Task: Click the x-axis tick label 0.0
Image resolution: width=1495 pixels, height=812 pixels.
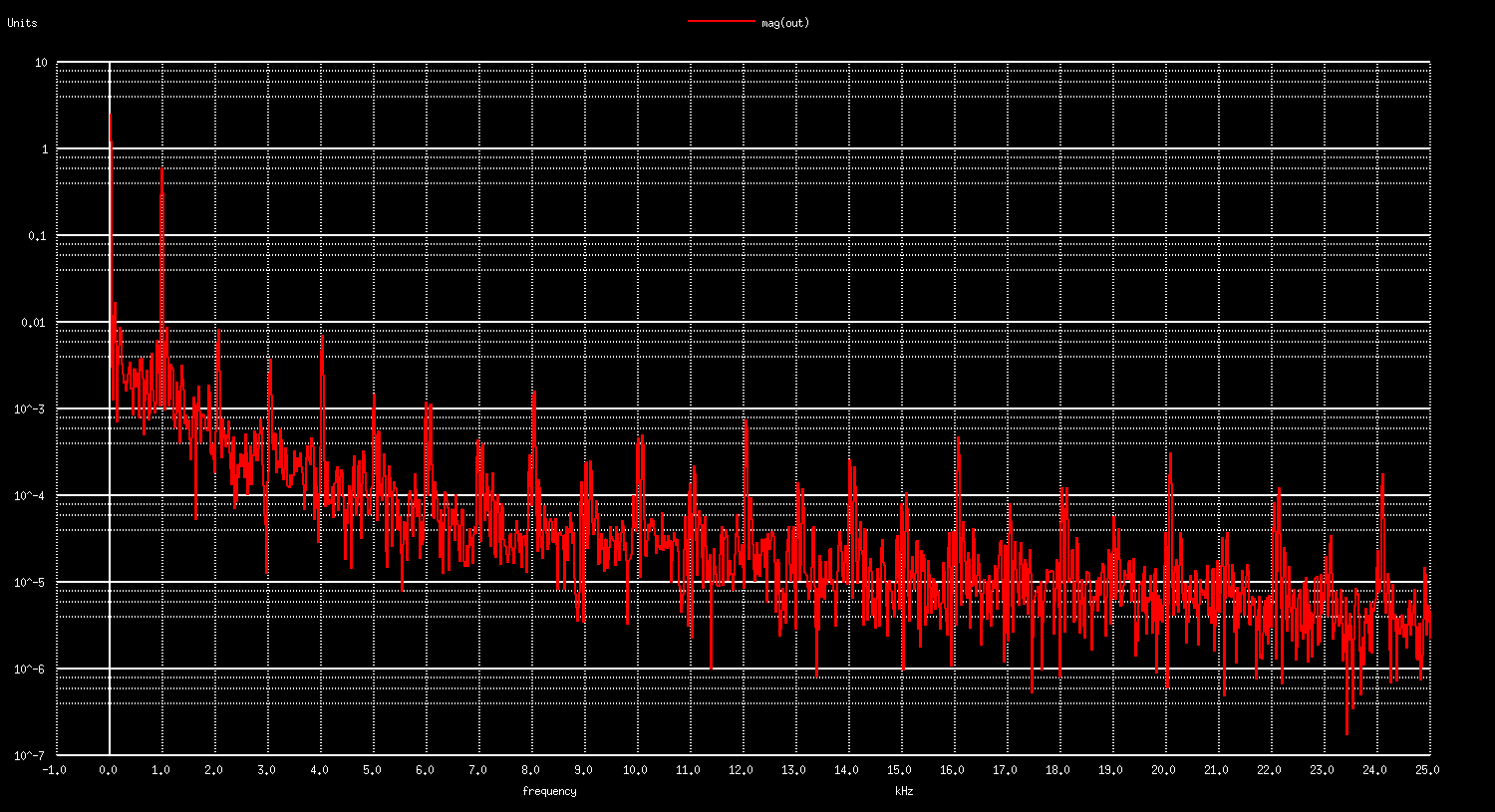Action: click(109, 770)
